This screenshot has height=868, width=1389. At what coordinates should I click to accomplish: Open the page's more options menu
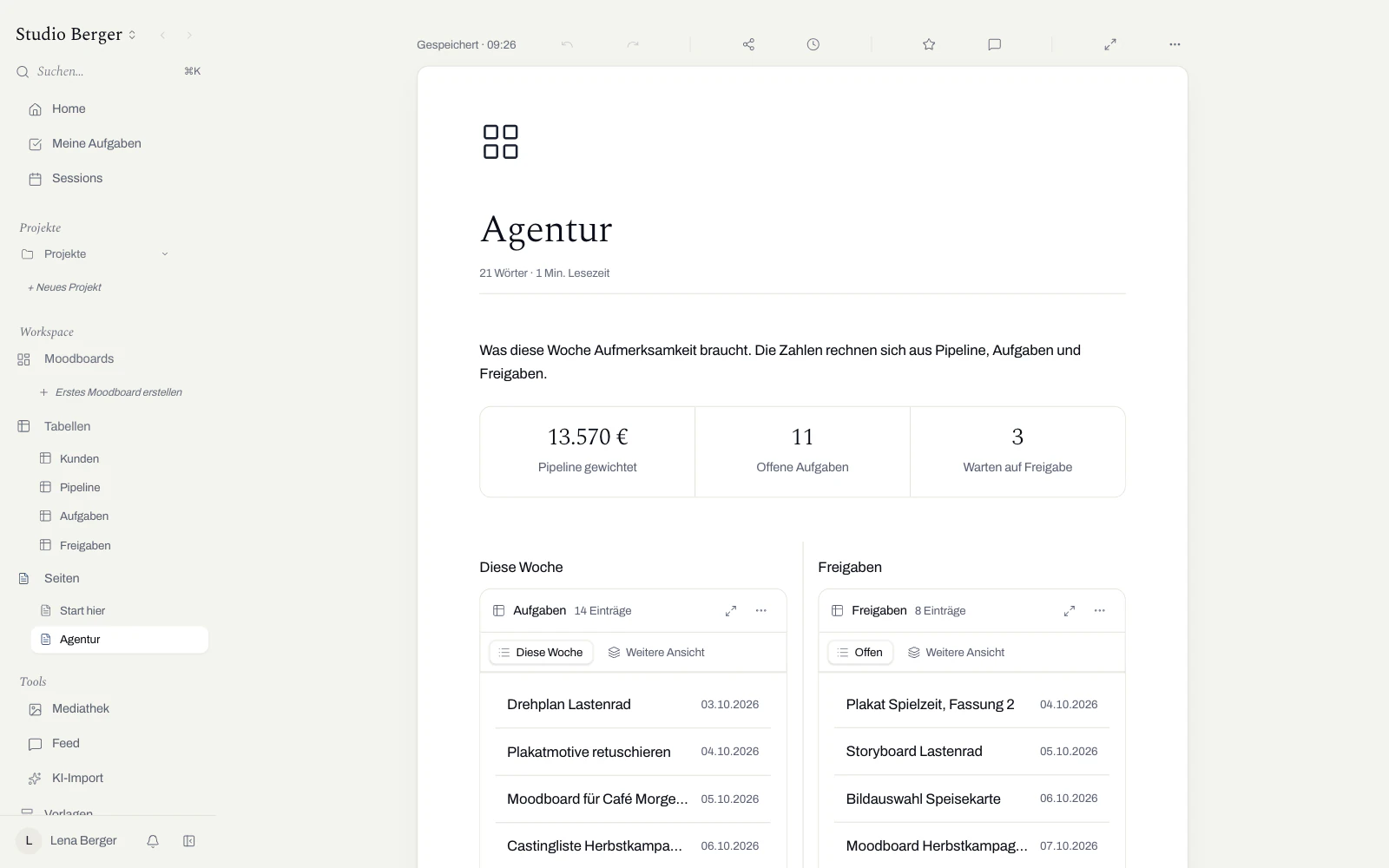click(1175, 44)
